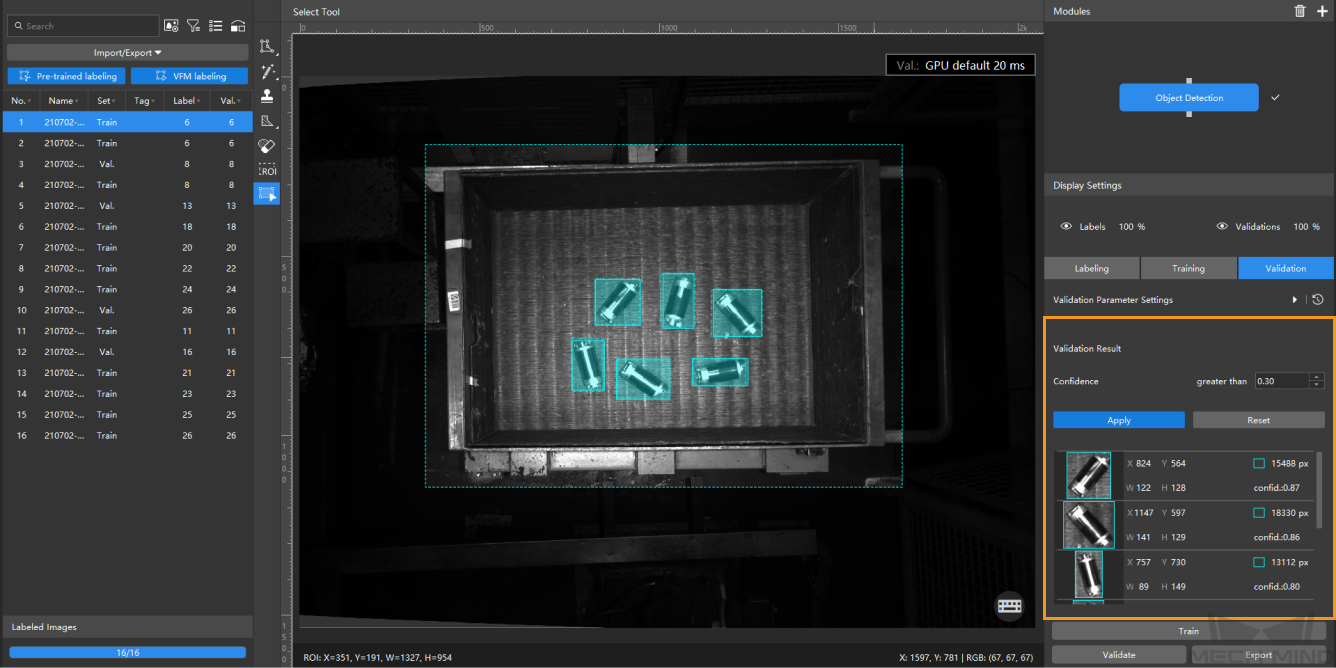
Task: Click the Train button
Action: [x=1188, y=631]
